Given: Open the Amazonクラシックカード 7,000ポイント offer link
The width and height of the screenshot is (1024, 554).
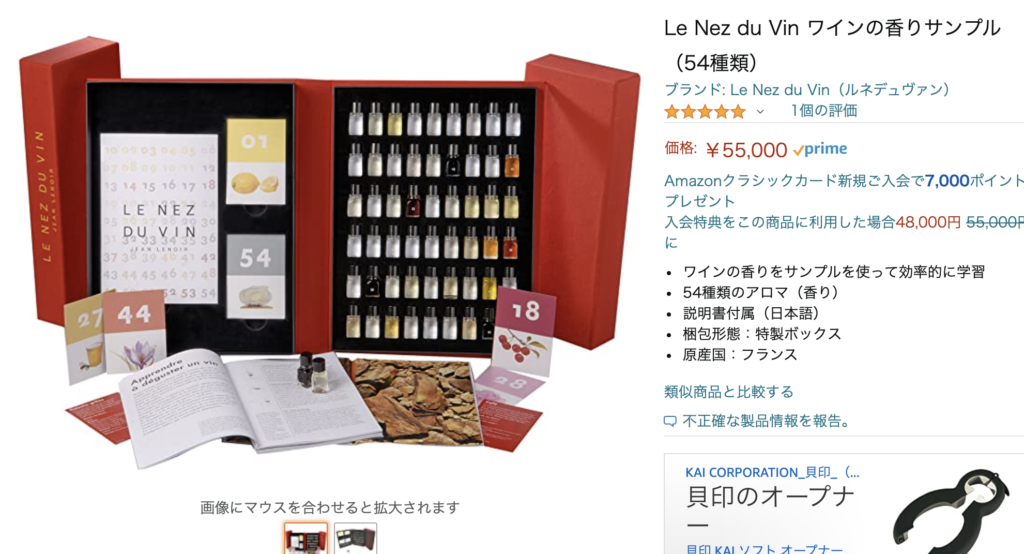Looking at the screenshot, I should pos(844,190).
